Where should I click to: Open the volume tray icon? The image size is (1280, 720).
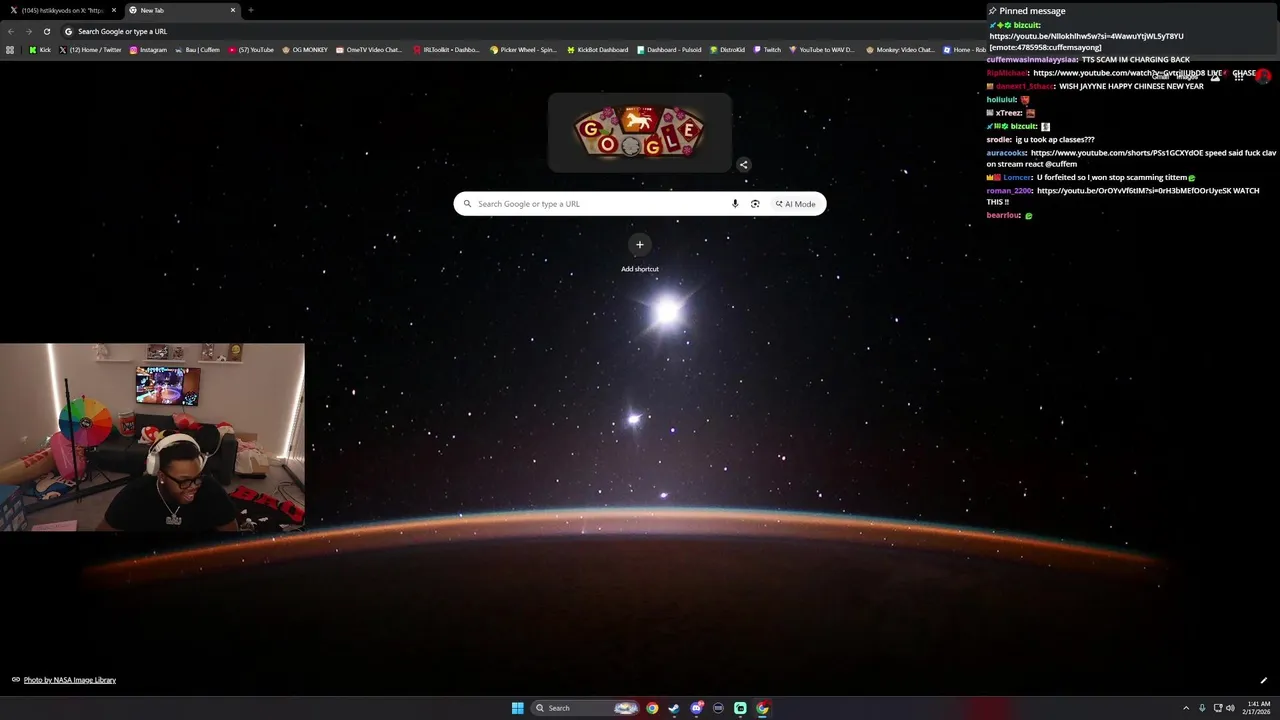click(x=1230, y=708)
